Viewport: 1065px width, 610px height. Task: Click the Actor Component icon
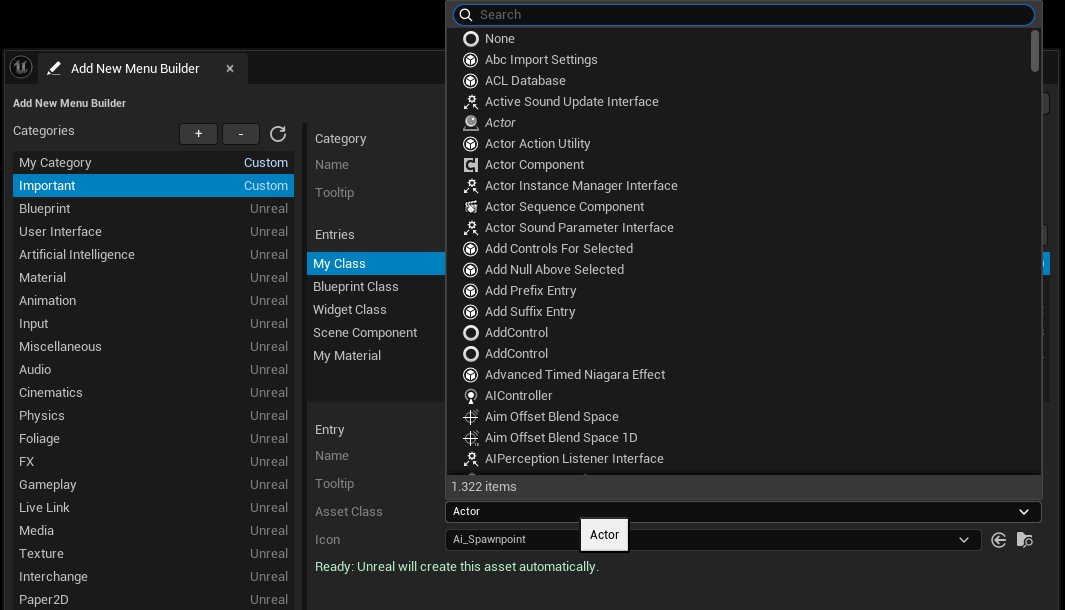tap(471, 165)
